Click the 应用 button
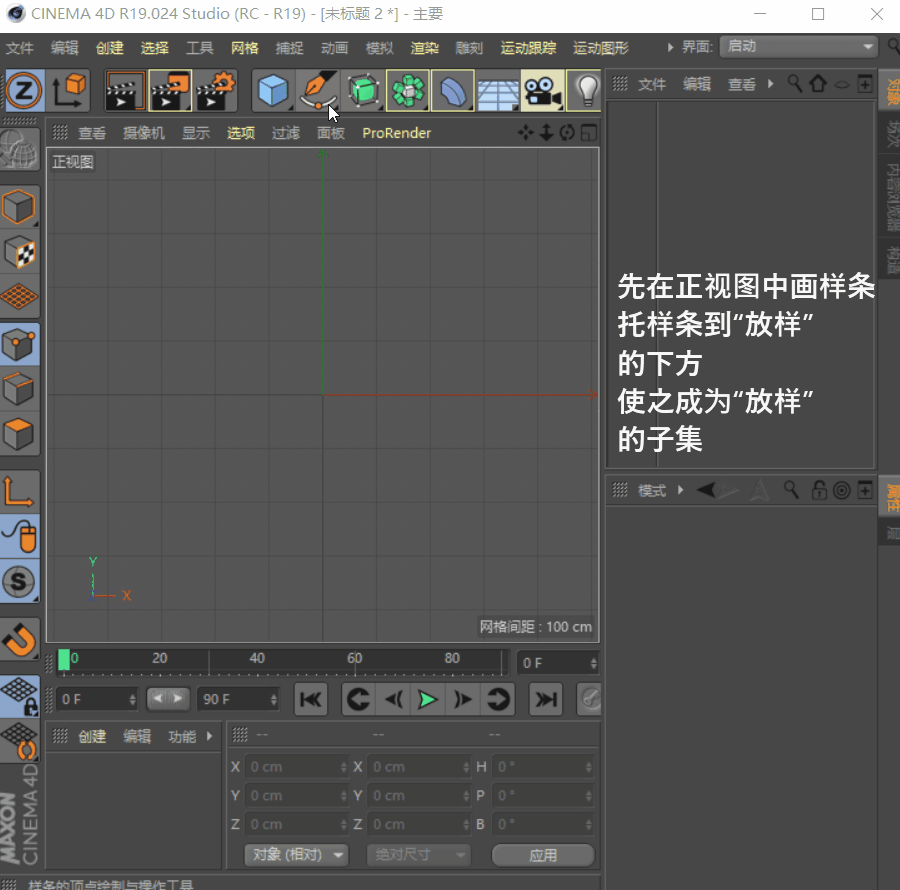The height and width of the screenshot is (890, 900). [543, 855]
